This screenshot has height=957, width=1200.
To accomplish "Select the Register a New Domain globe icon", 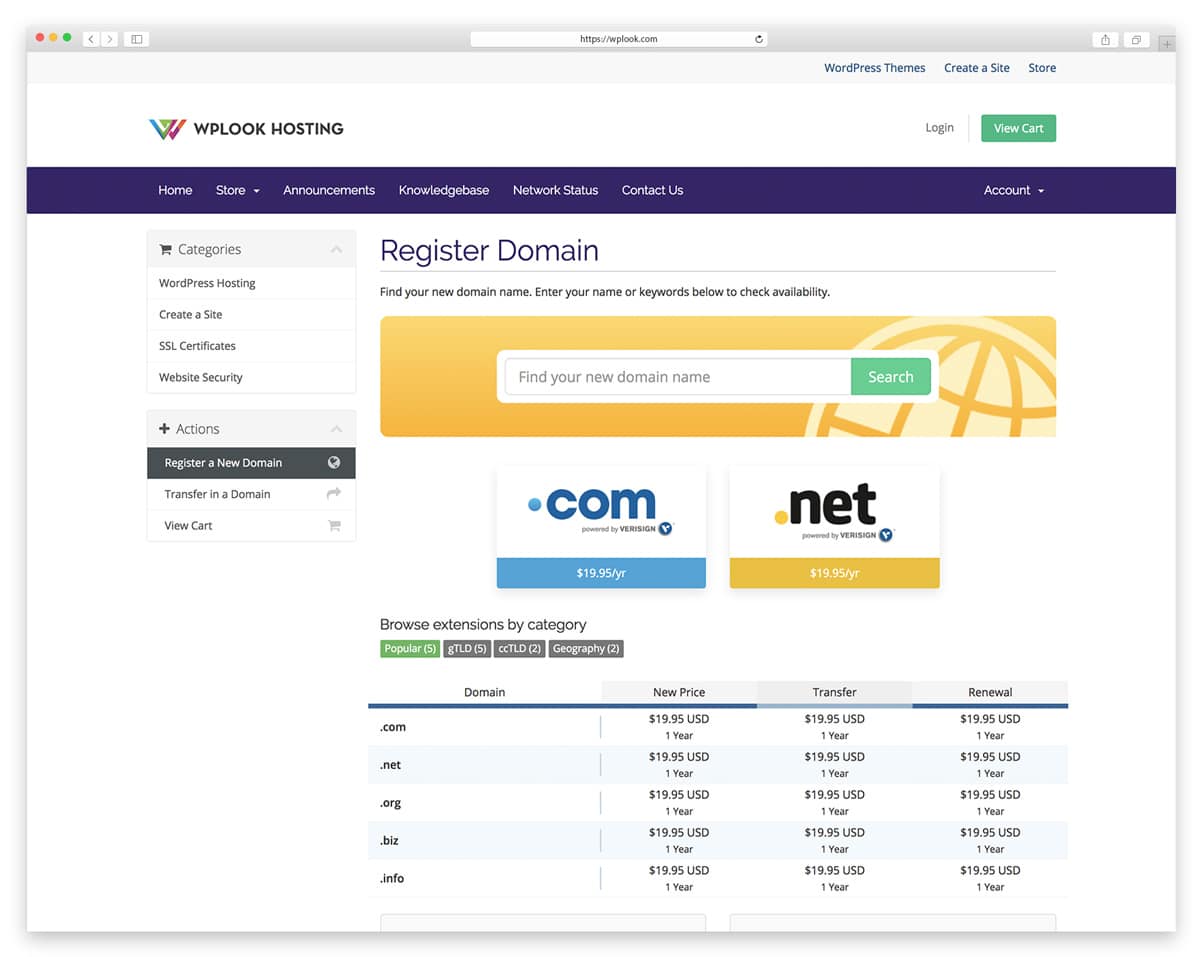I will point(334,462).
